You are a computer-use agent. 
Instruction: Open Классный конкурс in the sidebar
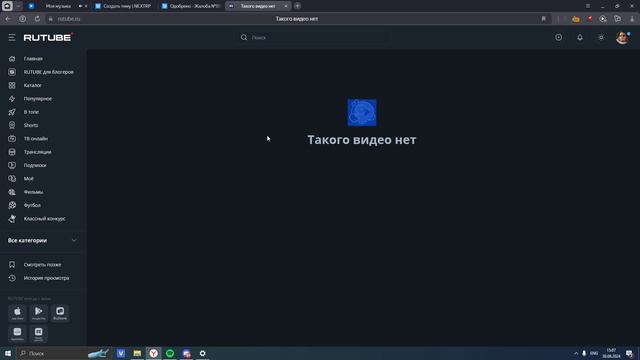point(44,219)
